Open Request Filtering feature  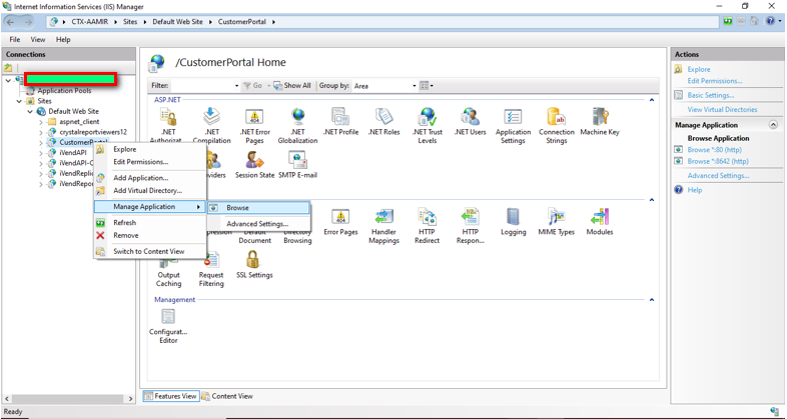211,269
